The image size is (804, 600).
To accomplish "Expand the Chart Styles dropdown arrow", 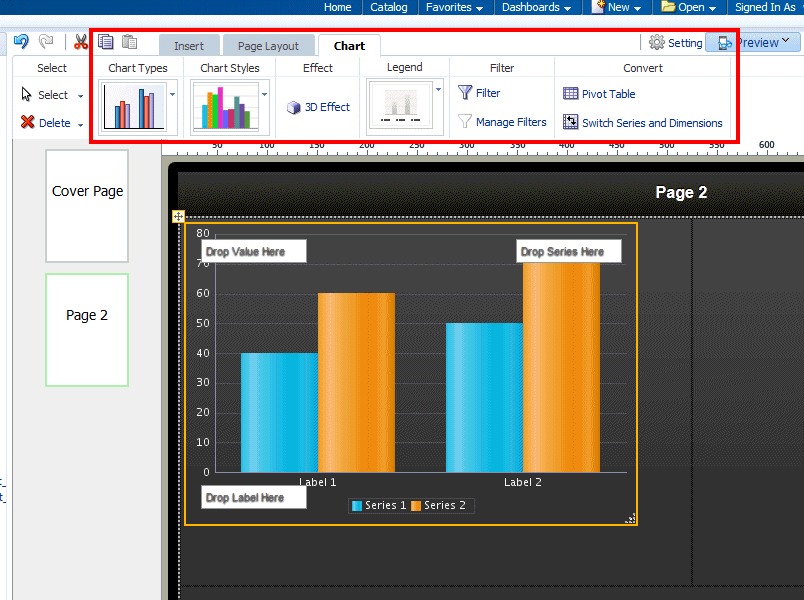I will [265, 94].
